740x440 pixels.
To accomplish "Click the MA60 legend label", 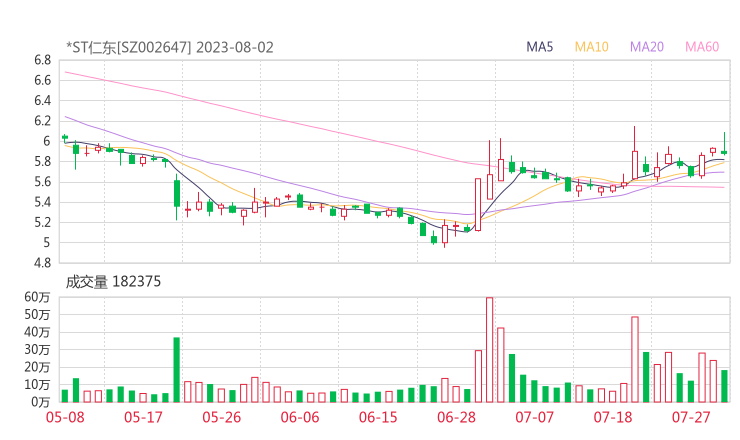I will click(702, 47).
